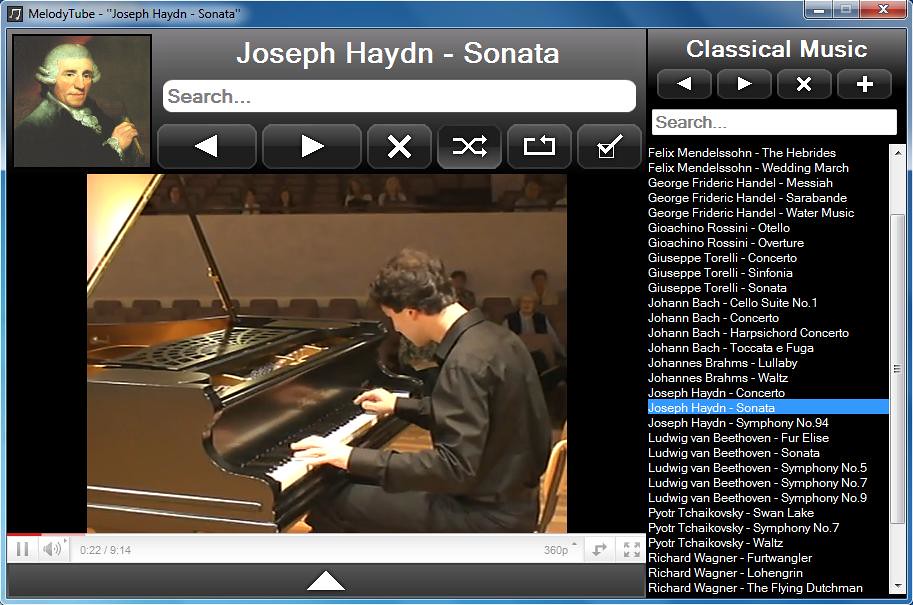Click the previous track arrow in main toolbar

coord(207,146)
